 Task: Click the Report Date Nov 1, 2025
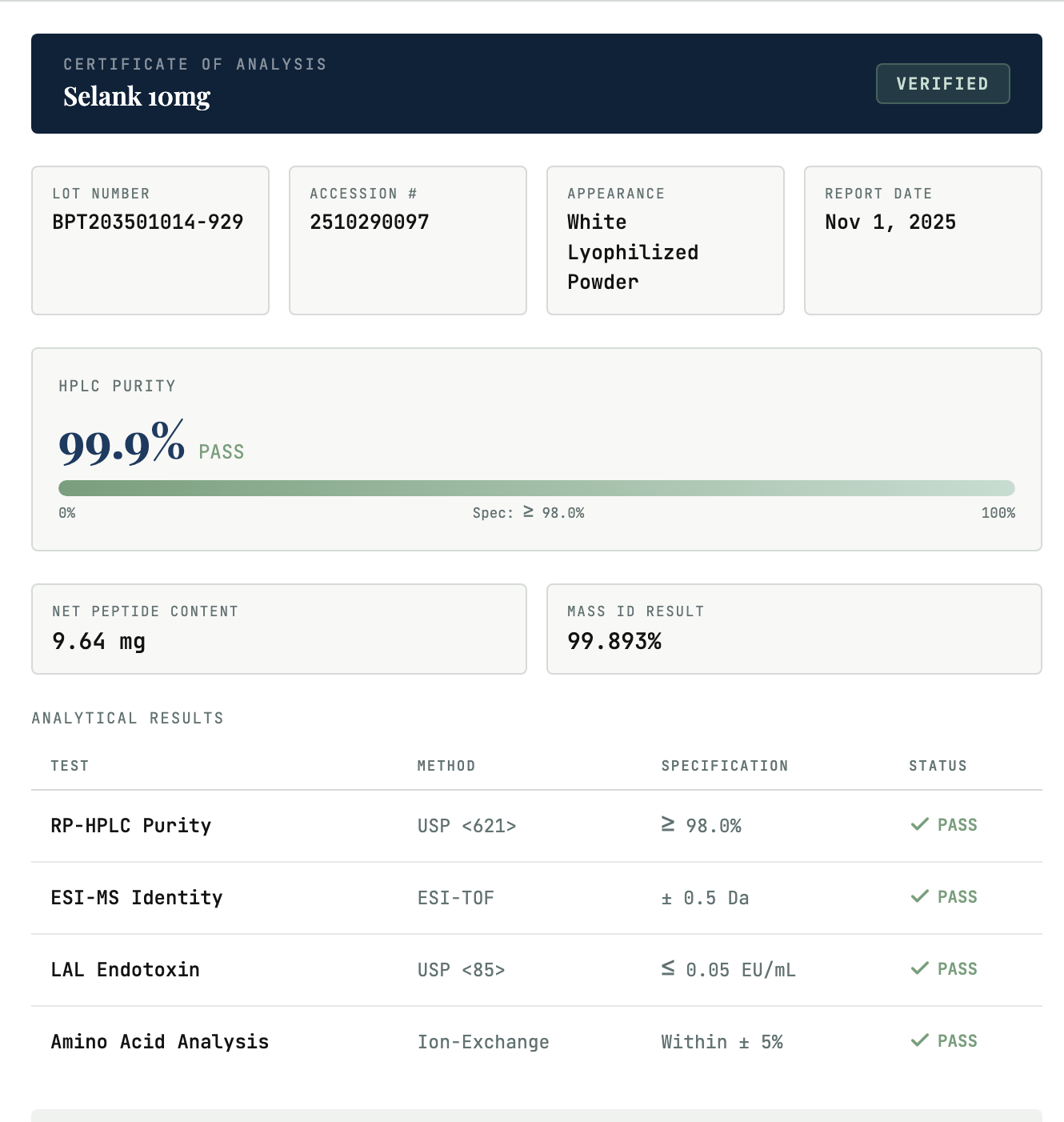[x=890, y=222]
